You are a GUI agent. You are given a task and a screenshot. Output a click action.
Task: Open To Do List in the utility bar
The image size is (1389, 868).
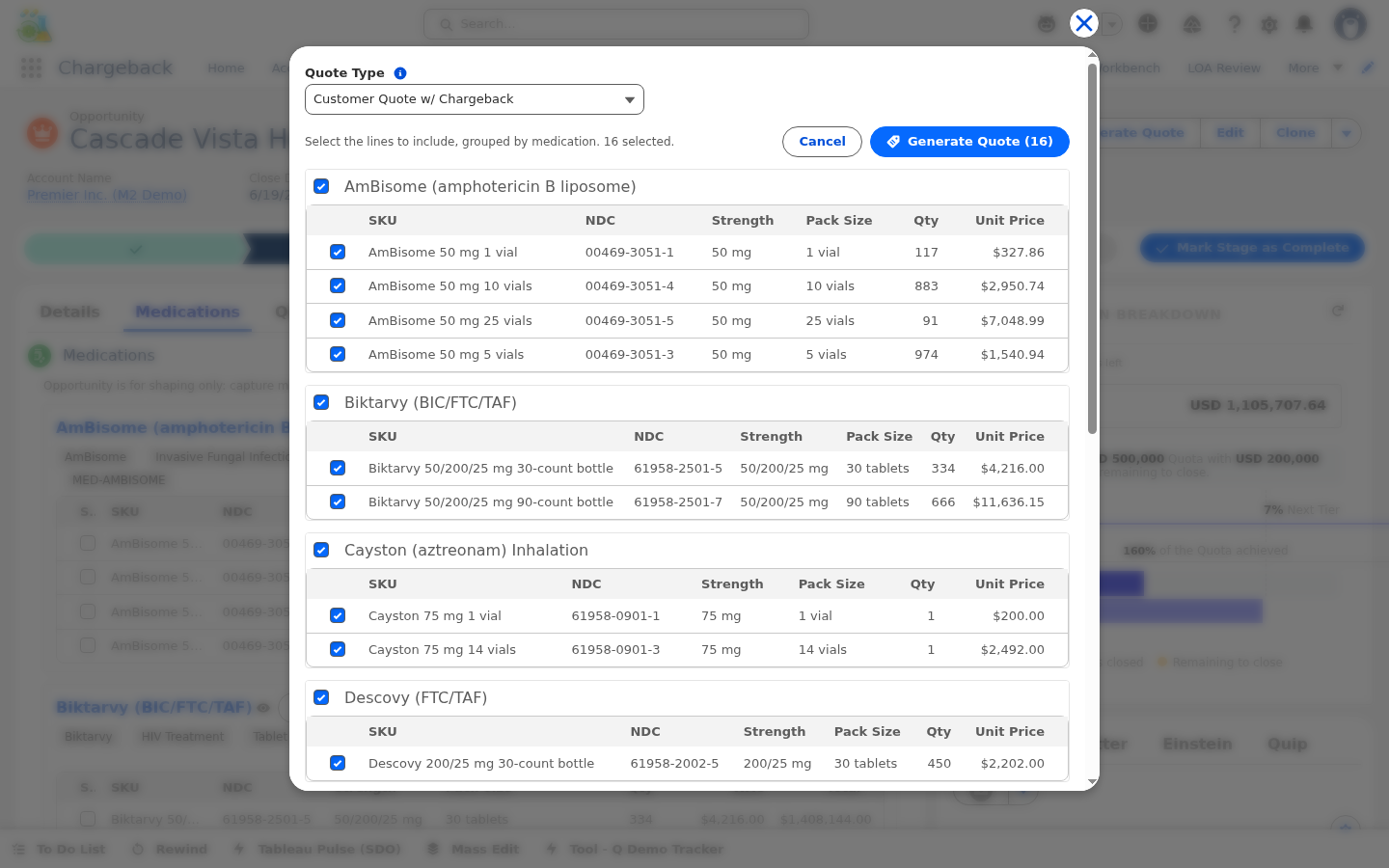coord(60,850)
